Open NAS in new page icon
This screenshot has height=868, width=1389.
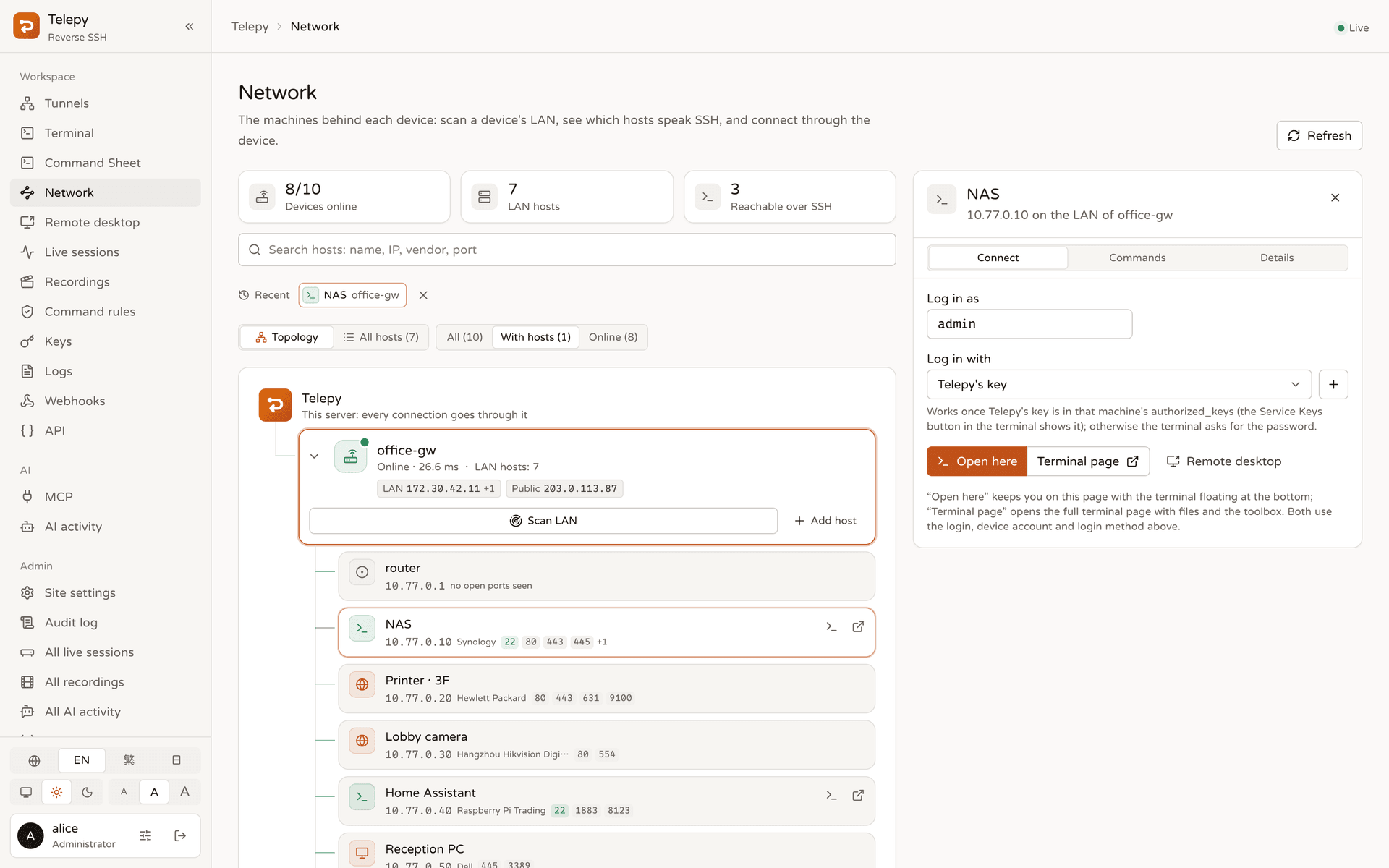[x=858, y=626]
